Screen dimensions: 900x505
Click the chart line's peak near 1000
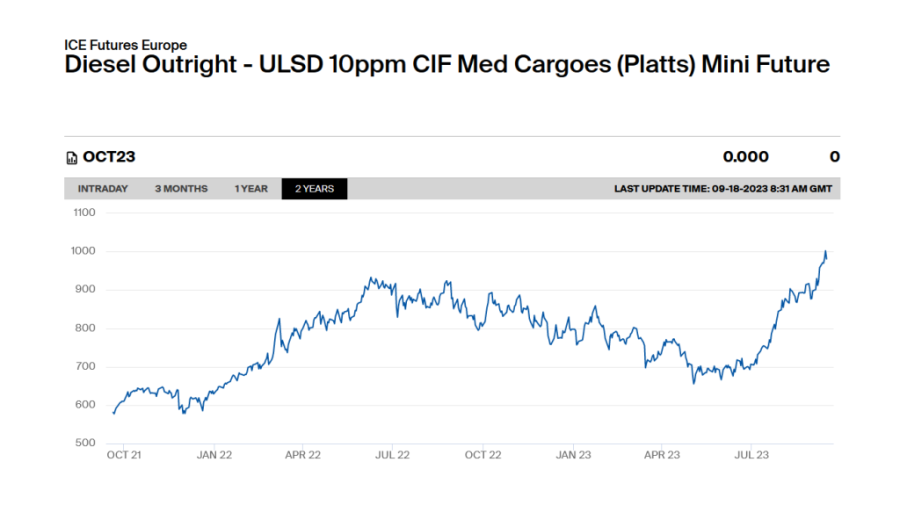(825, 252)
